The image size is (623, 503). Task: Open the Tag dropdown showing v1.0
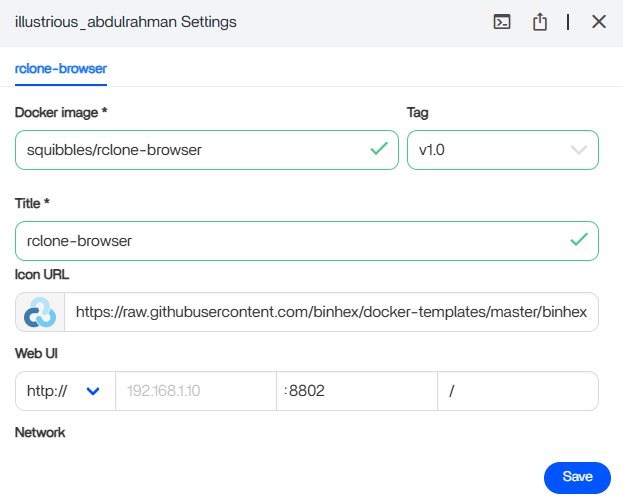pos(503,150)
